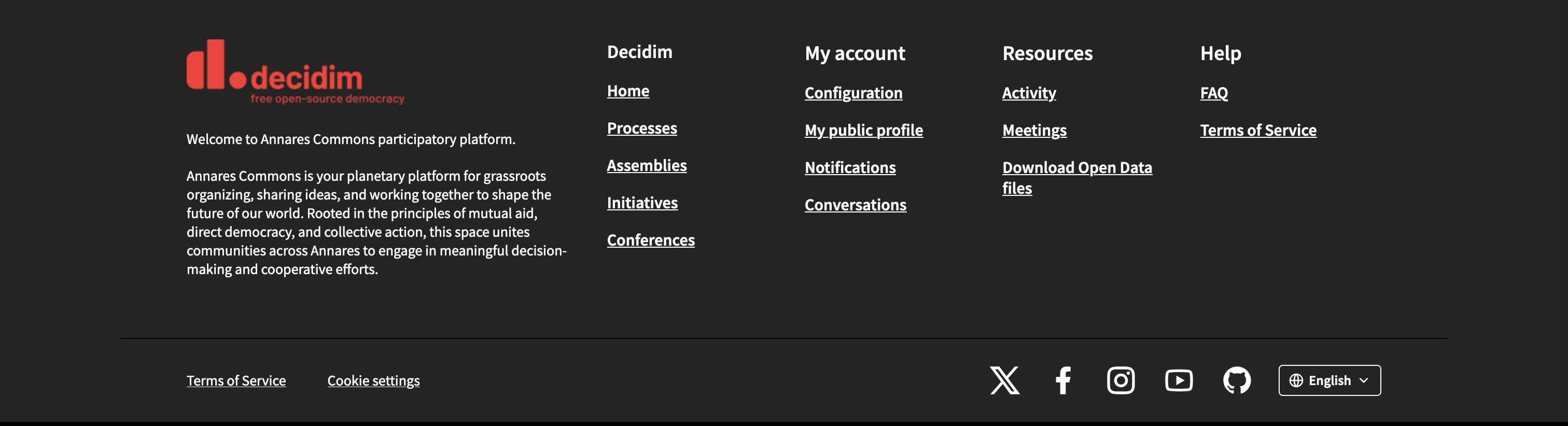
Task: View the Initiatives page
Action: coord(642,203)
